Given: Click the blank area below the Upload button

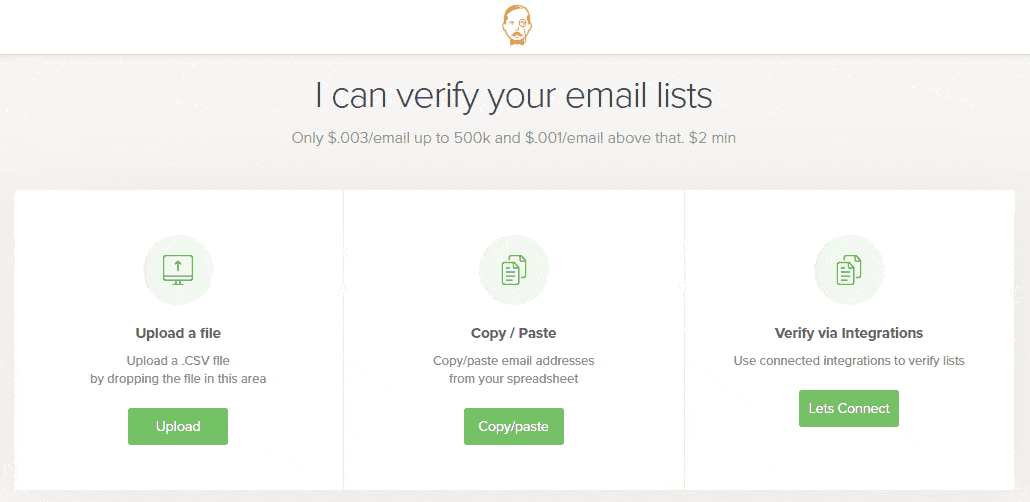Looking at the screenshot, I should click(178, 467).
